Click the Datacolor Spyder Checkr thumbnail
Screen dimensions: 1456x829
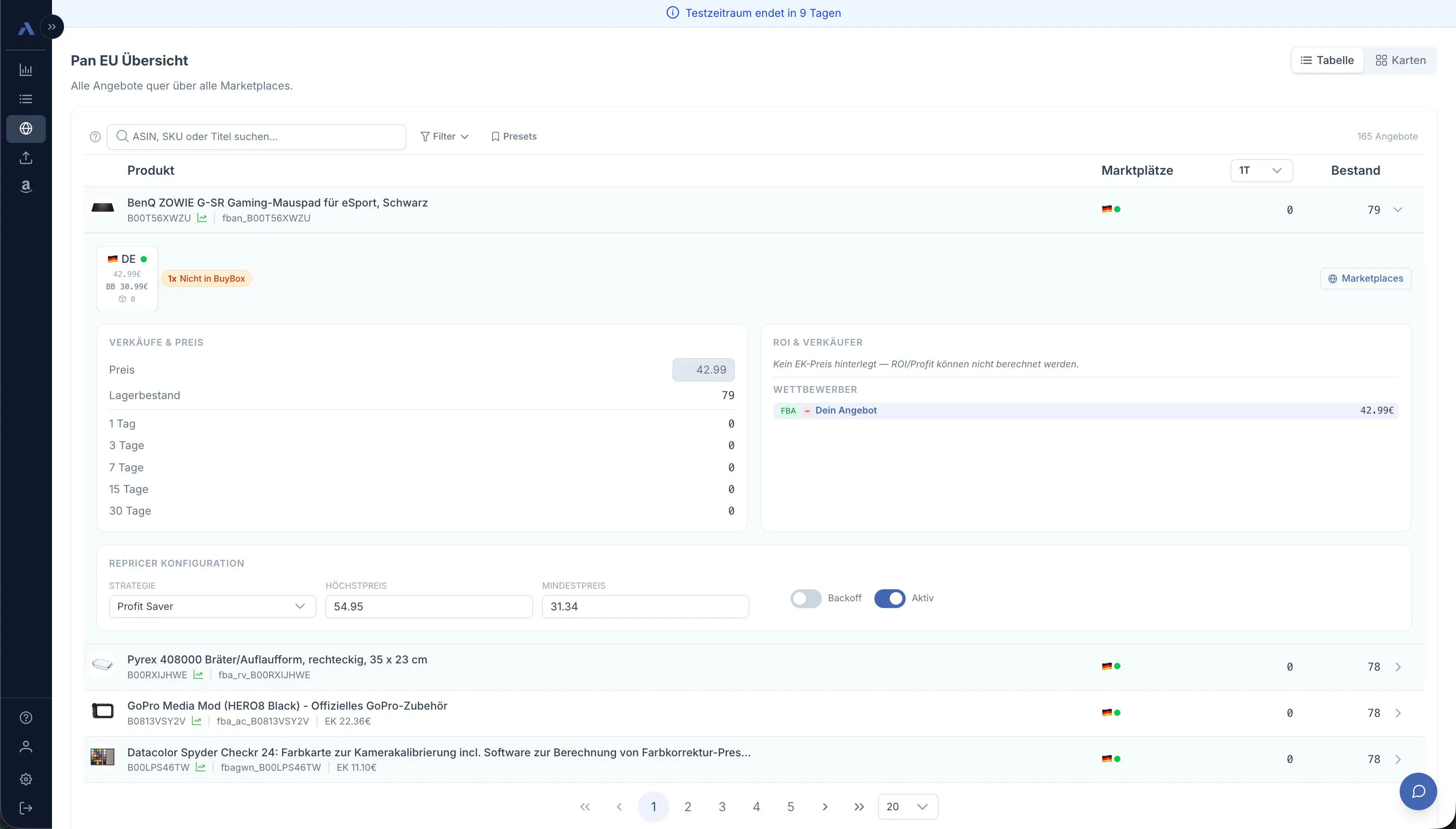(103, 757)
